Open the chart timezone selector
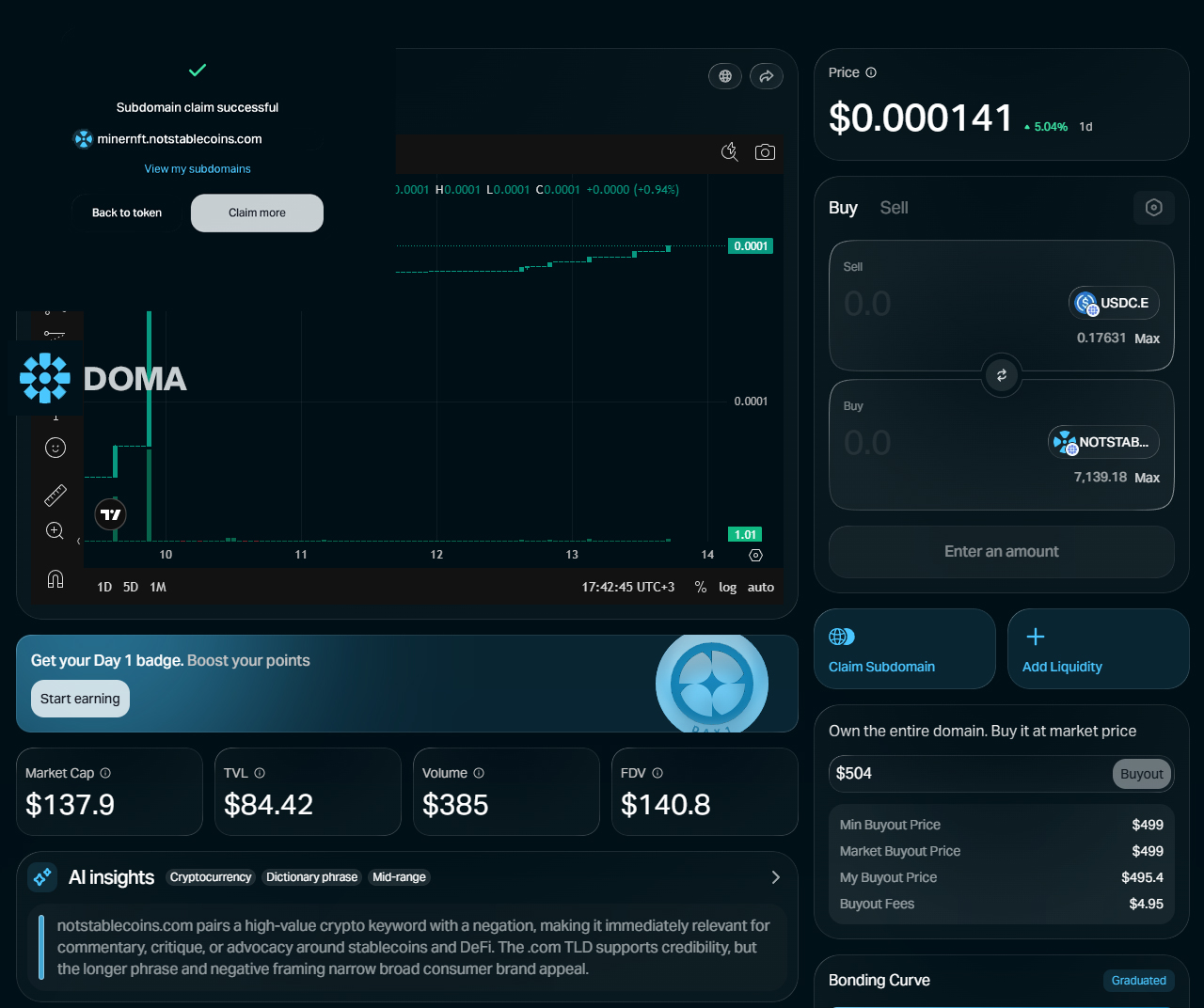This screenshot has height=1008, width=1204. point(628,587)
